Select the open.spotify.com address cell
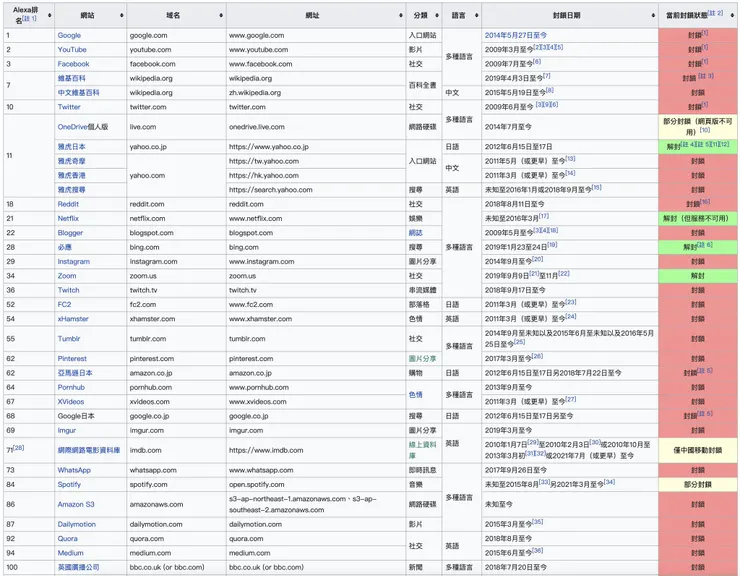 pyautogui.click(x=316, y=484)
